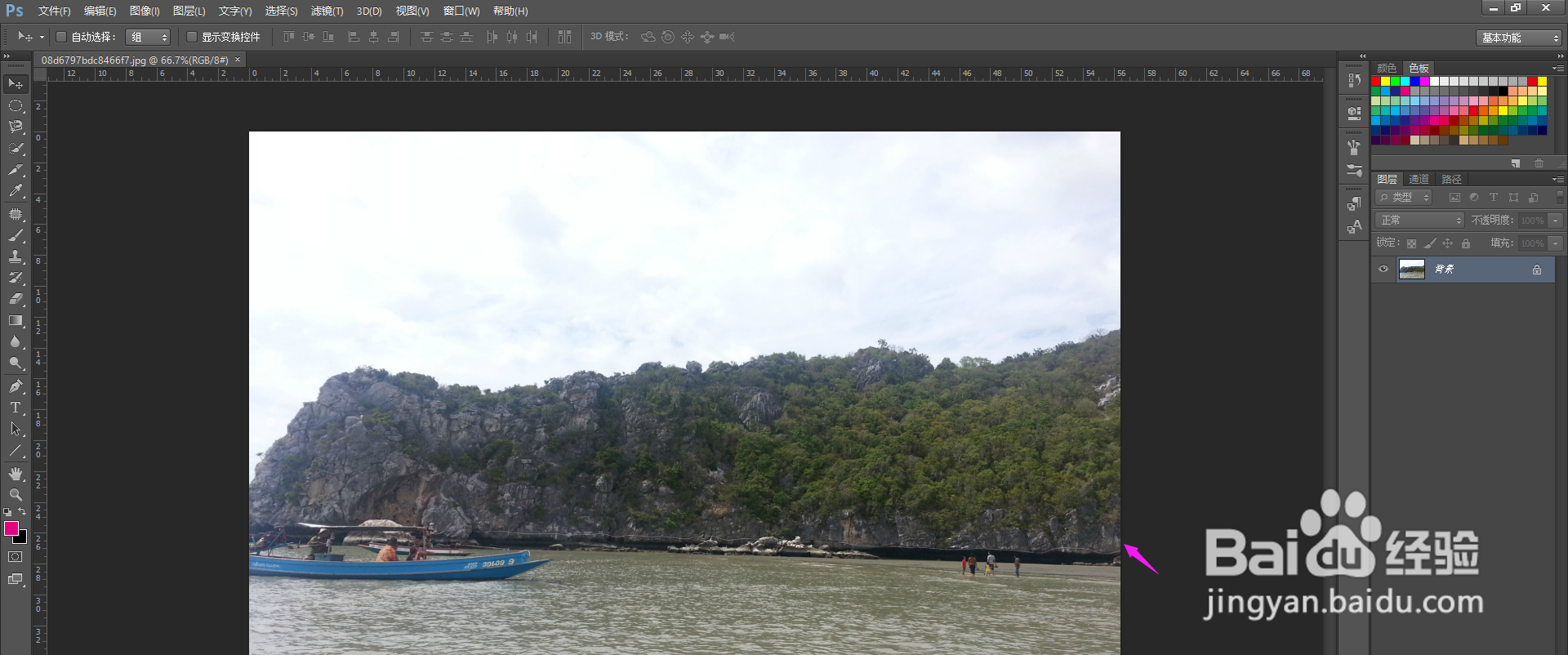Open the 正常 blend mode dropdown

tap(1420, 221)
